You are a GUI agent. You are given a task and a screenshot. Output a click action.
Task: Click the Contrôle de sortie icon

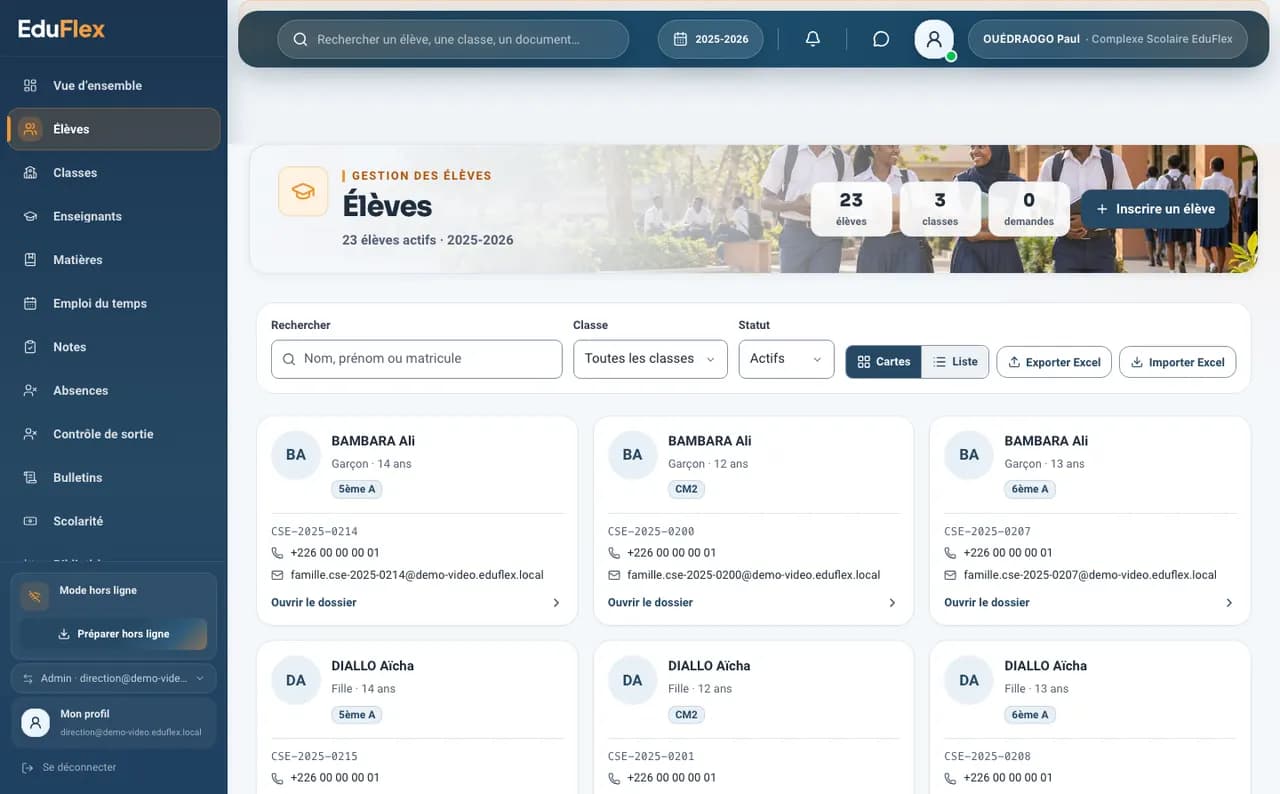pyautogui.click(x=31, y=434)
